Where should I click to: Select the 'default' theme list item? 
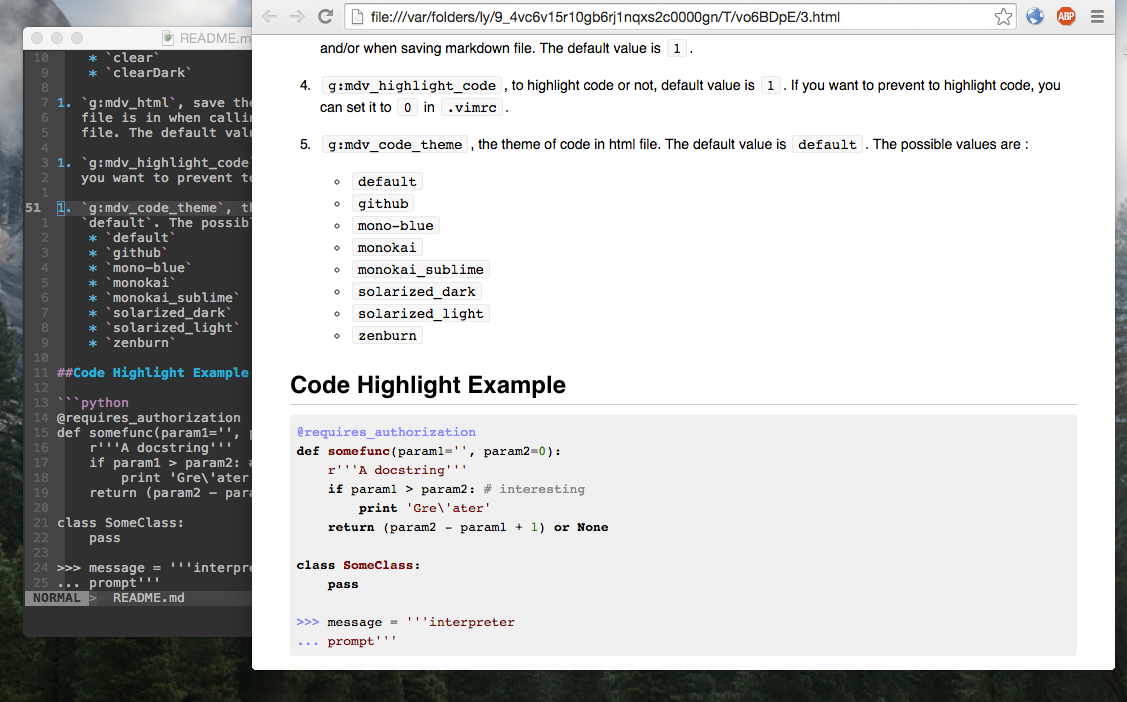pyautogui.click(x=387, y=182)
